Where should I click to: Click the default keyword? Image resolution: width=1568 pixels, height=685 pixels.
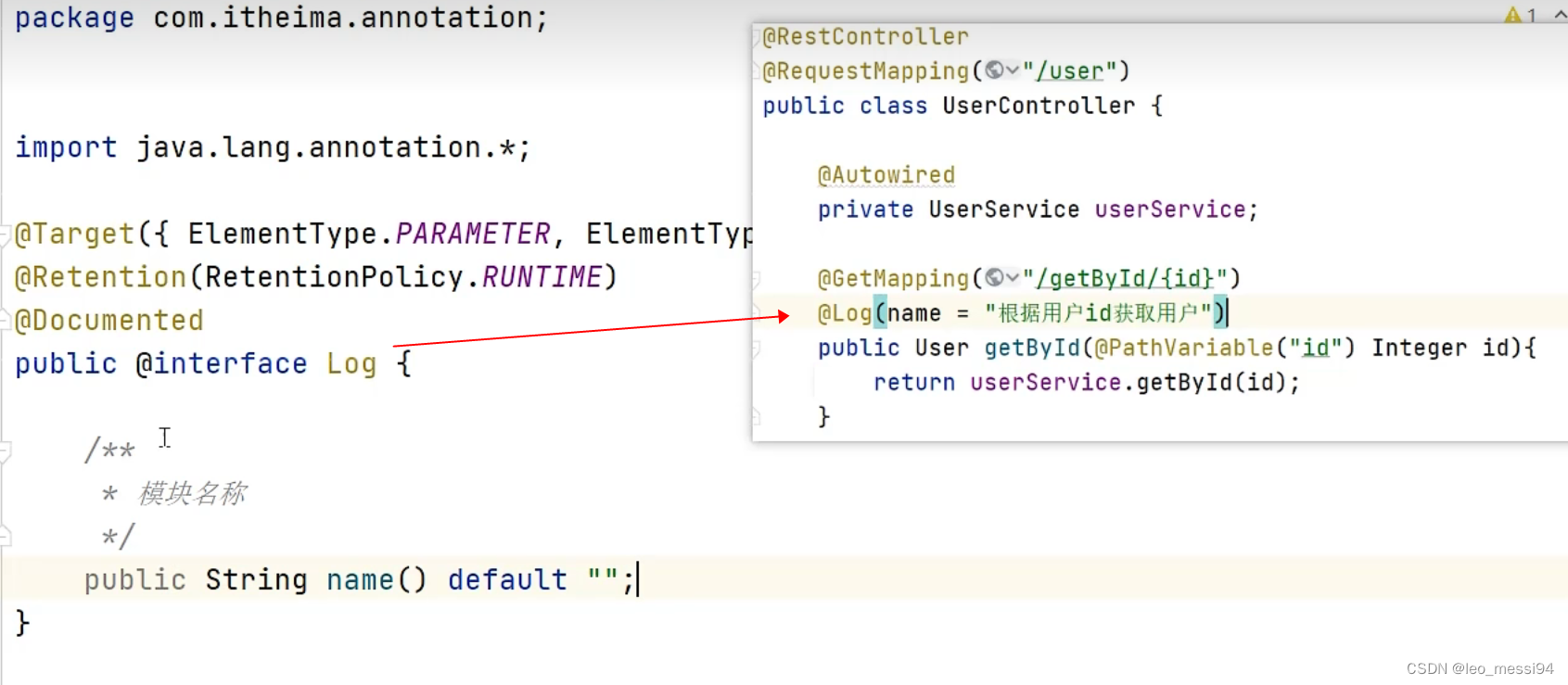click(x=507, y=579)
